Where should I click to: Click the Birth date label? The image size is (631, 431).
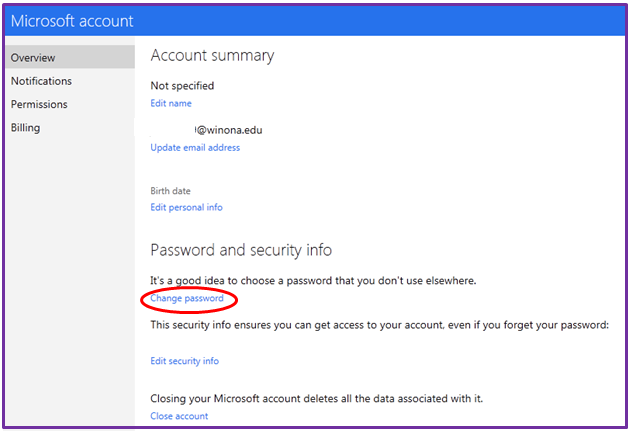coord(170,191)
